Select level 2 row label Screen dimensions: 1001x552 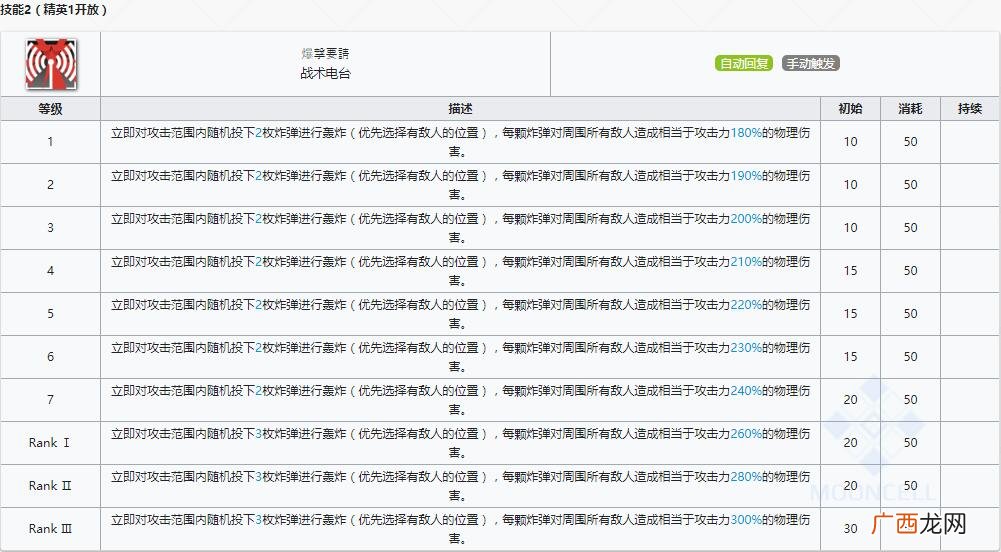pos(50,185)
